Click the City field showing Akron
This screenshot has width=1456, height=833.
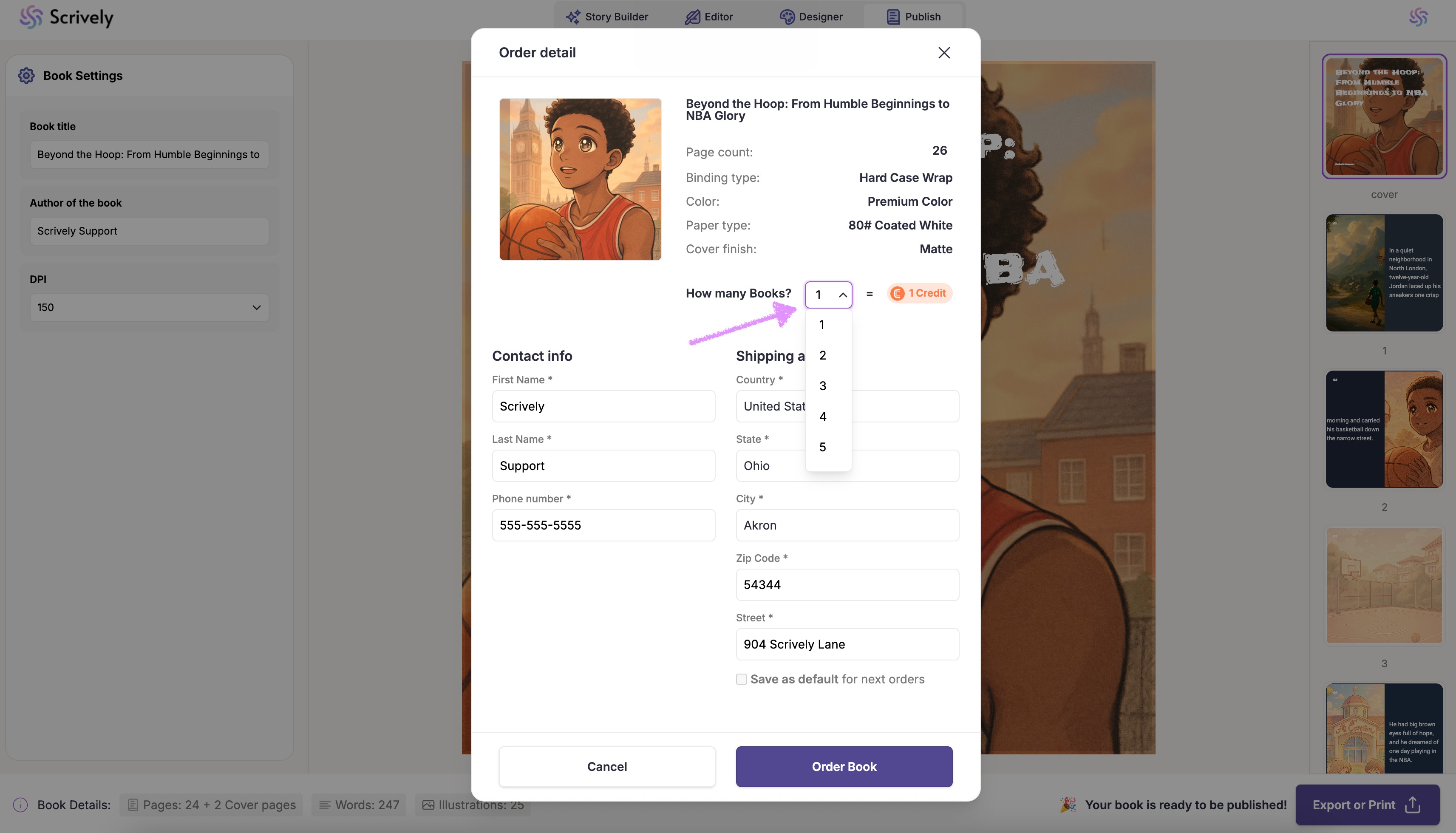847,525
